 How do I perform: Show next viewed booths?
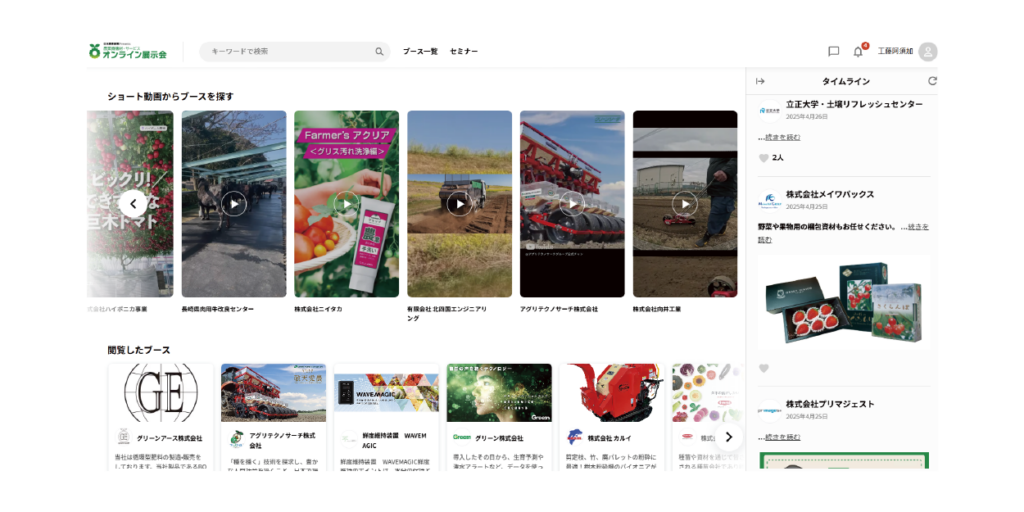click(728, 437)
